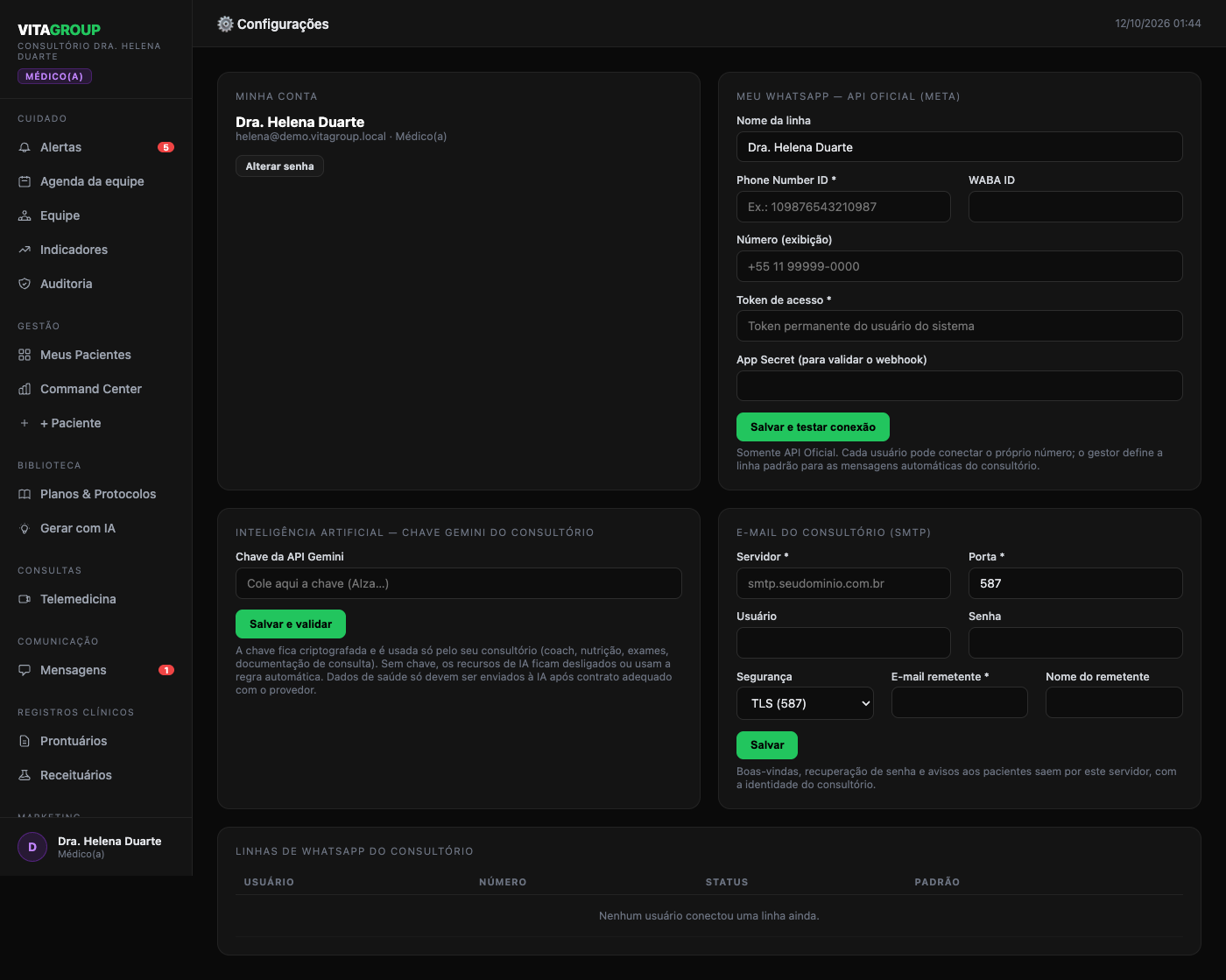The height and width of the screenshot is (980, 1226).
Task: Open the Segurança TLS (587) dropdown
Action: click(805, 703)
